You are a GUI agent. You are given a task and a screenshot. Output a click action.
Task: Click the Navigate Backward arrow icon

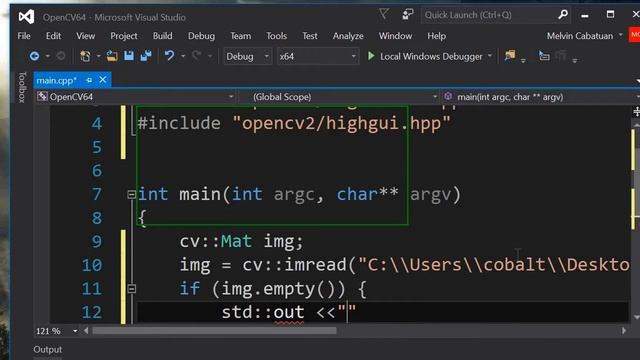(x=34, y=56)
